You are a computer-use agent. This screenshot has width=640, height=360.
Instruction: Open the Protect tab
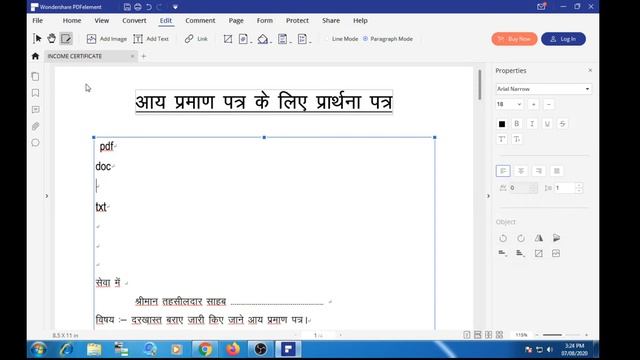click(297, 20)
